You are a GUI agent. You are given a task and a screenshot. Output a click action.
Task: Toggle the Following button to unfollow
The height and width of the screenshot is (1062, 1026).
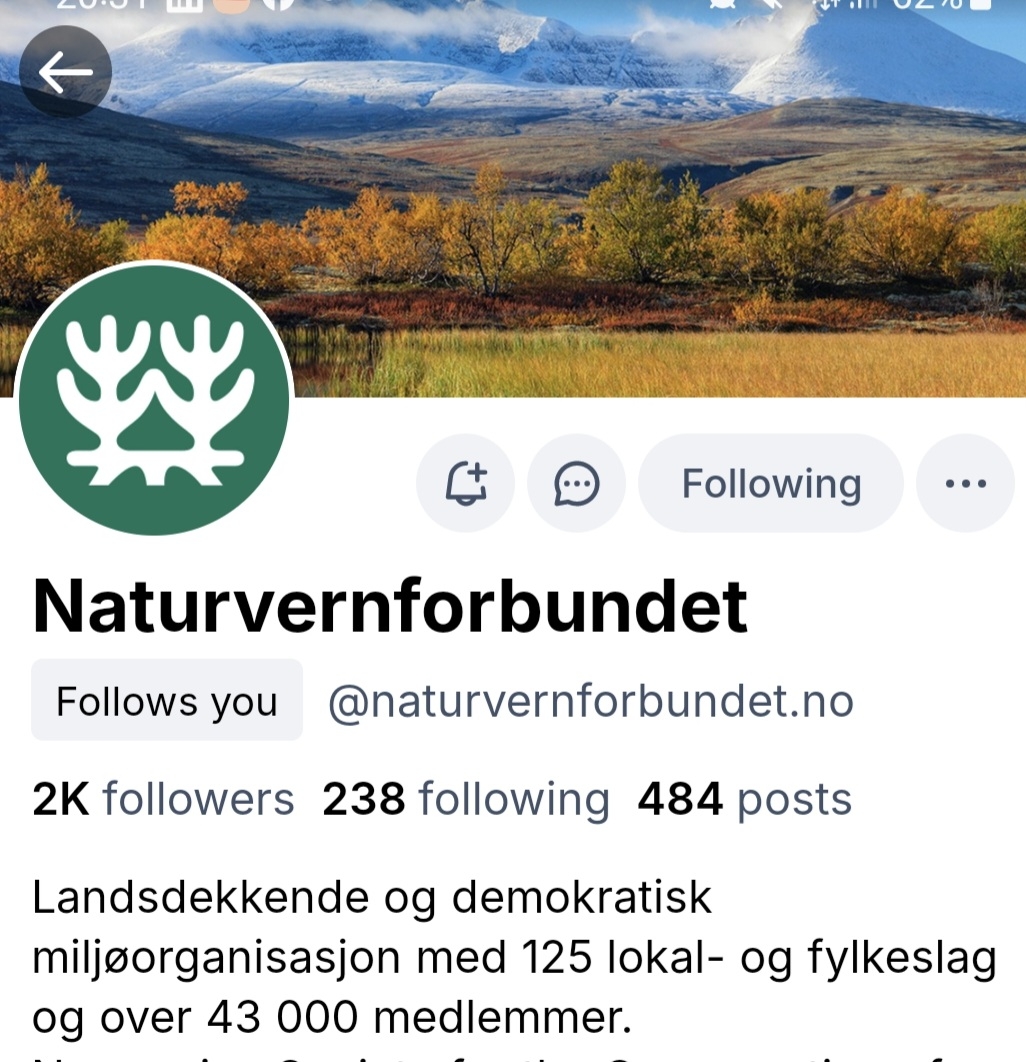coord(771,483)
